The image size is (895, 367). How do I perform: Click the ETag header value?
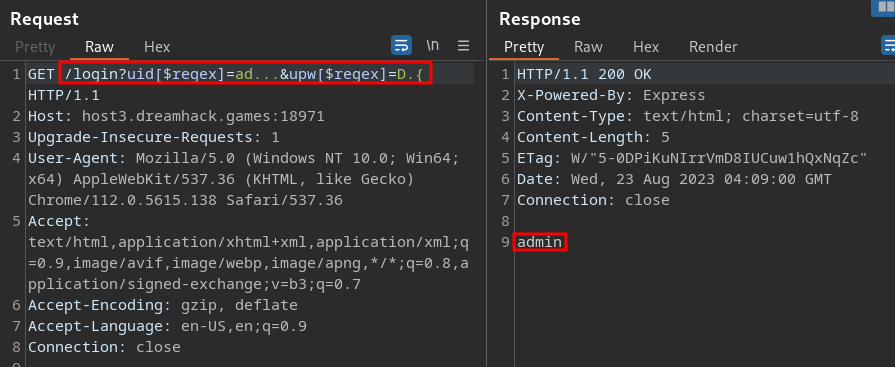tap(719, 158)
